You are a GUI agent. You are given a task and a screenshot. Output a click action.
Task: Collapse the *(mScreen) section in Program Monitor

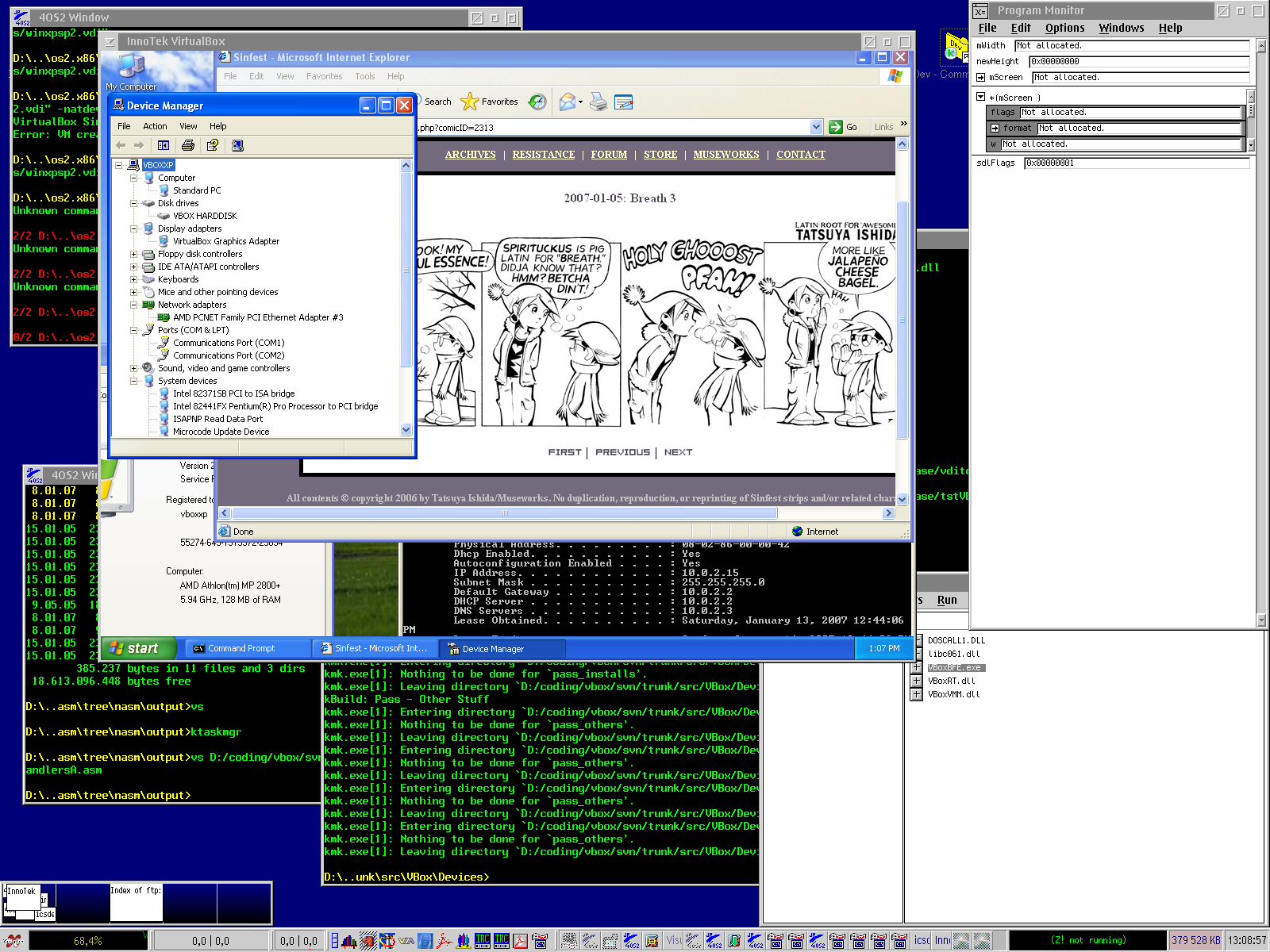coord(981,97)
